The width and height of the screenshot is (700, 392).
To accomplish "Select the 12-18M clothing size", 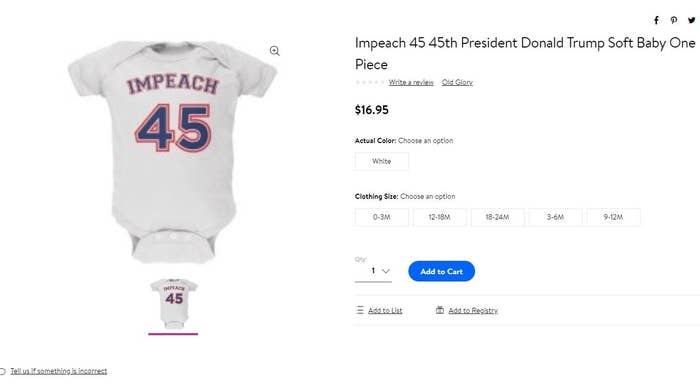I will pyautogui.click(x=439, y=217).
